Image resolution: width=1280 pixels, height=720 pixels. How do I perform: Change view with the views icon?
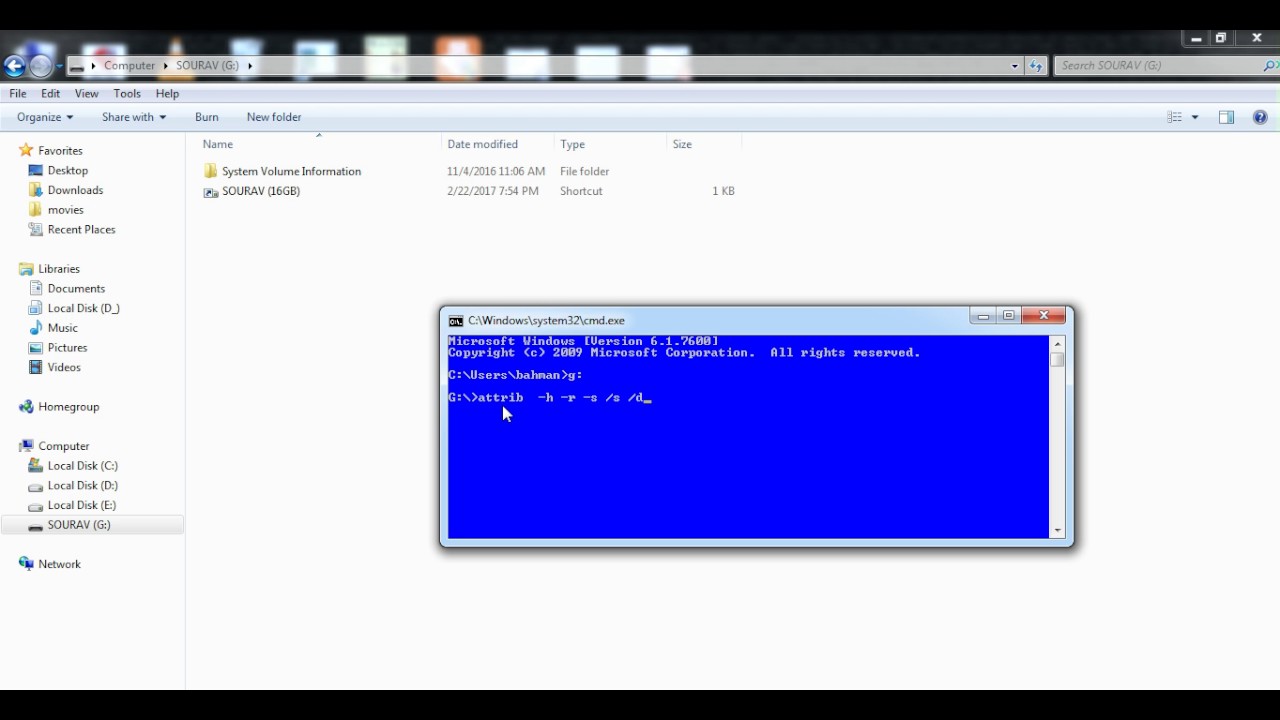[x=1175, y=117]
